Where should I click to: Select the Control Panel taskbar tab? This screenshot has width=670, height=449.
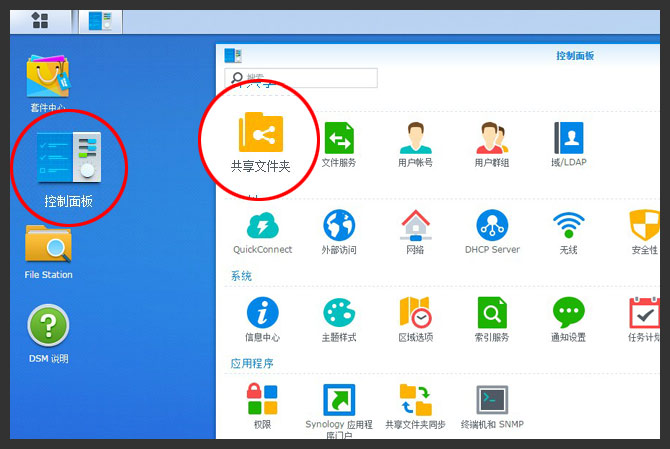coord(100,21)
